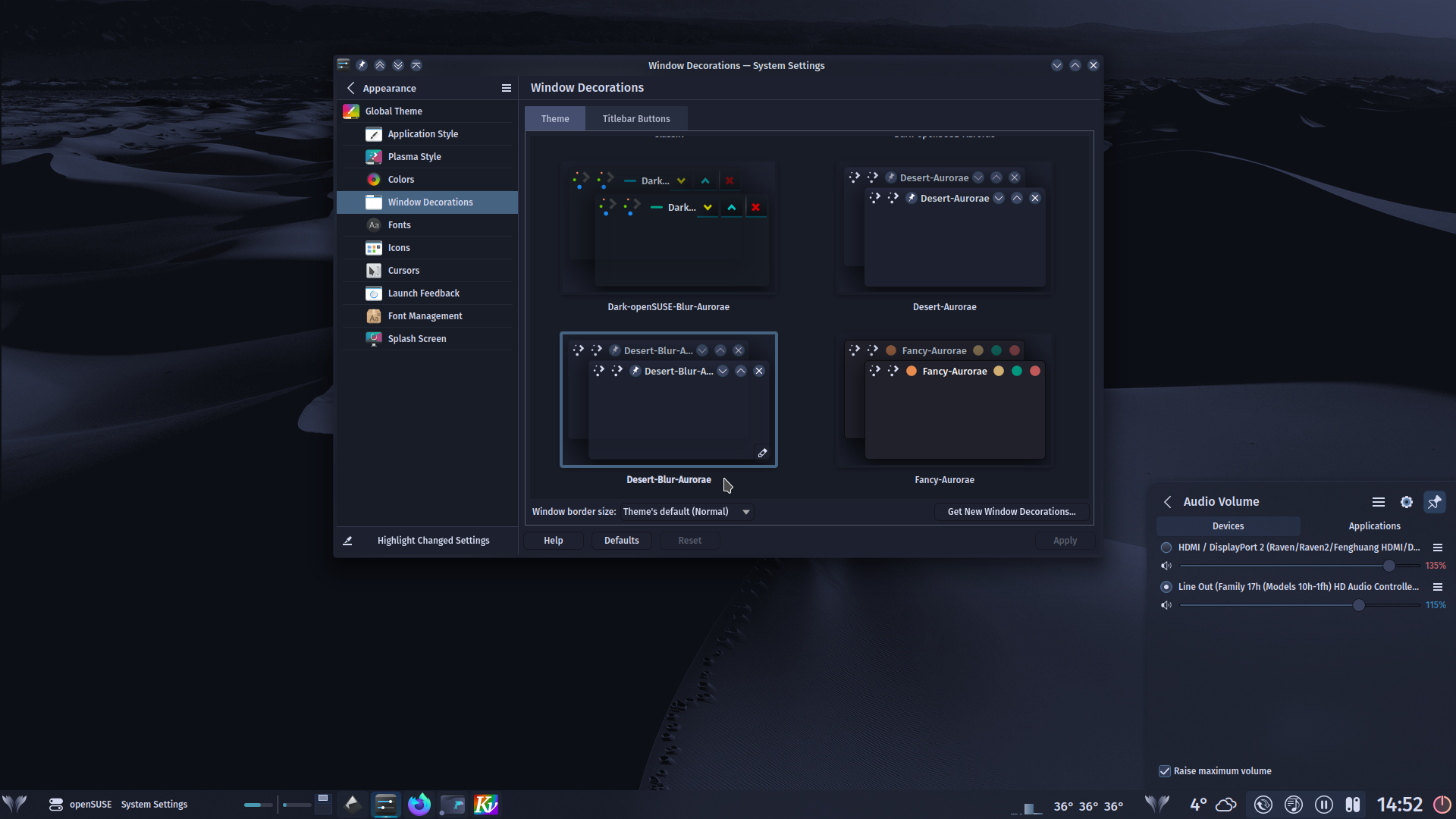Viewport: 1456px width, 819px height.
Task: Select Launch Feedback in sidebar
Action: (x=428, y=293)
